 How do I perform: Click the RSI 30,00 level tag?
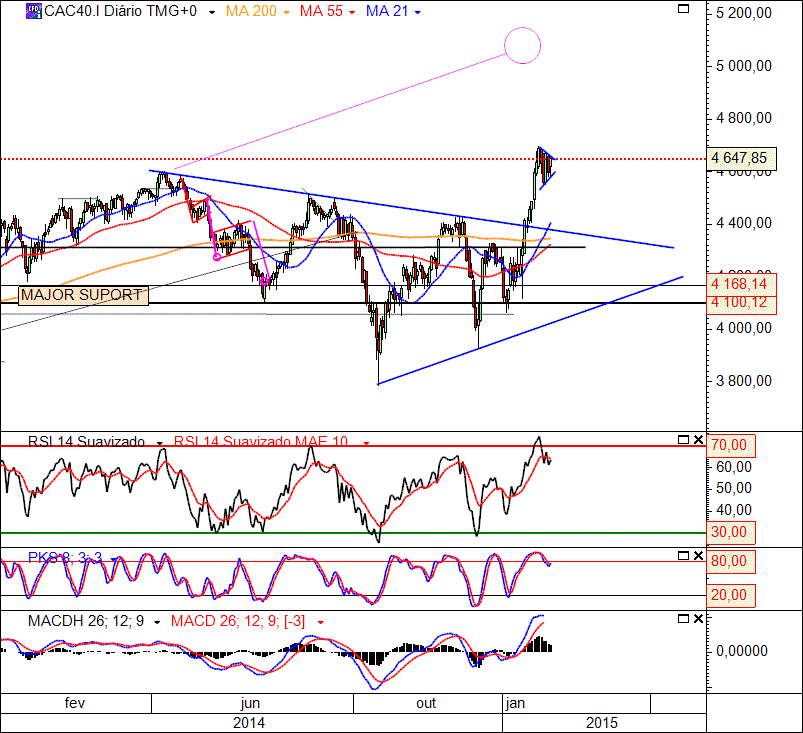[731, 532]
